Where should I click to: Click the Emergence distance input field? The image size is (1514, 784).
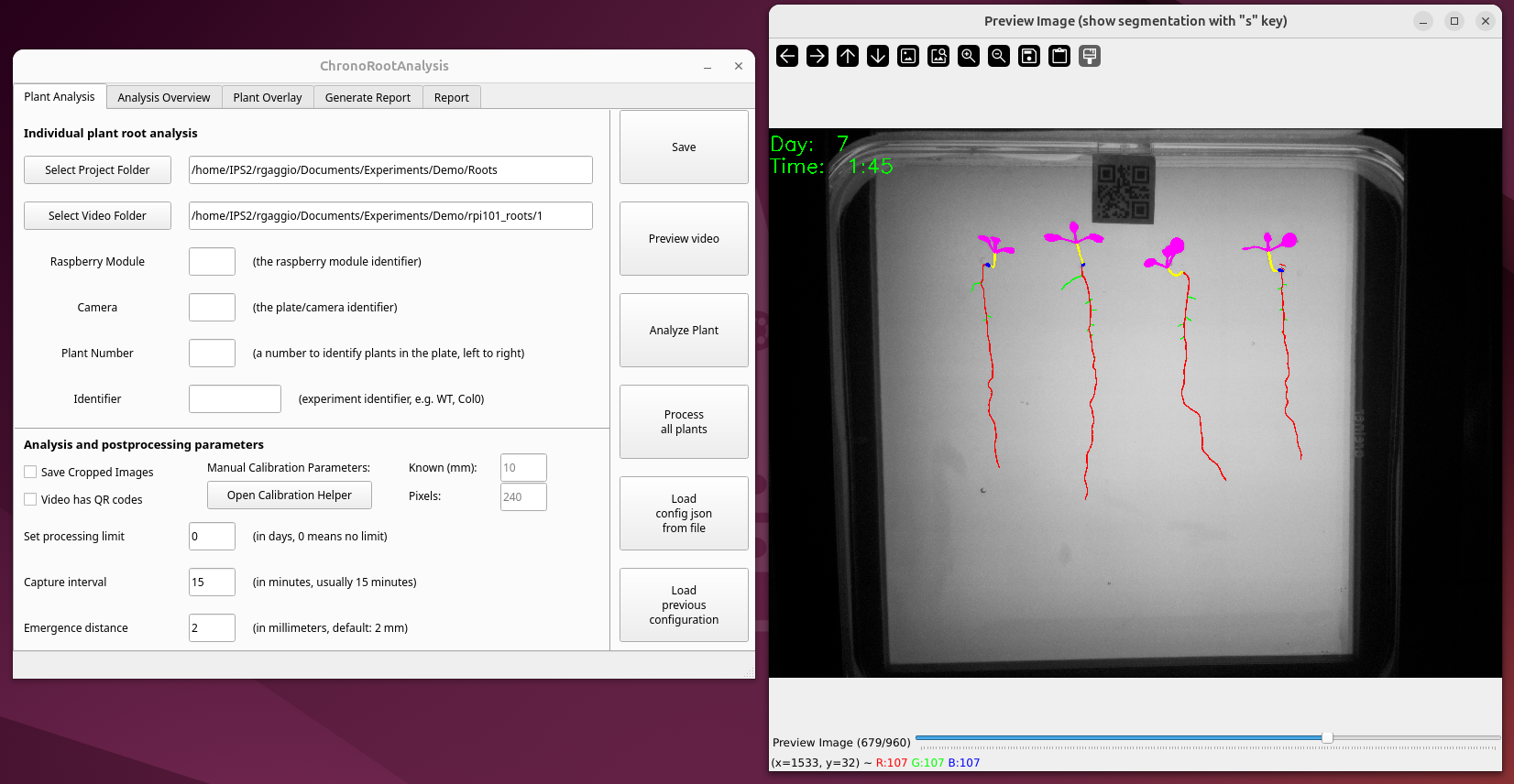click(212, 628)
